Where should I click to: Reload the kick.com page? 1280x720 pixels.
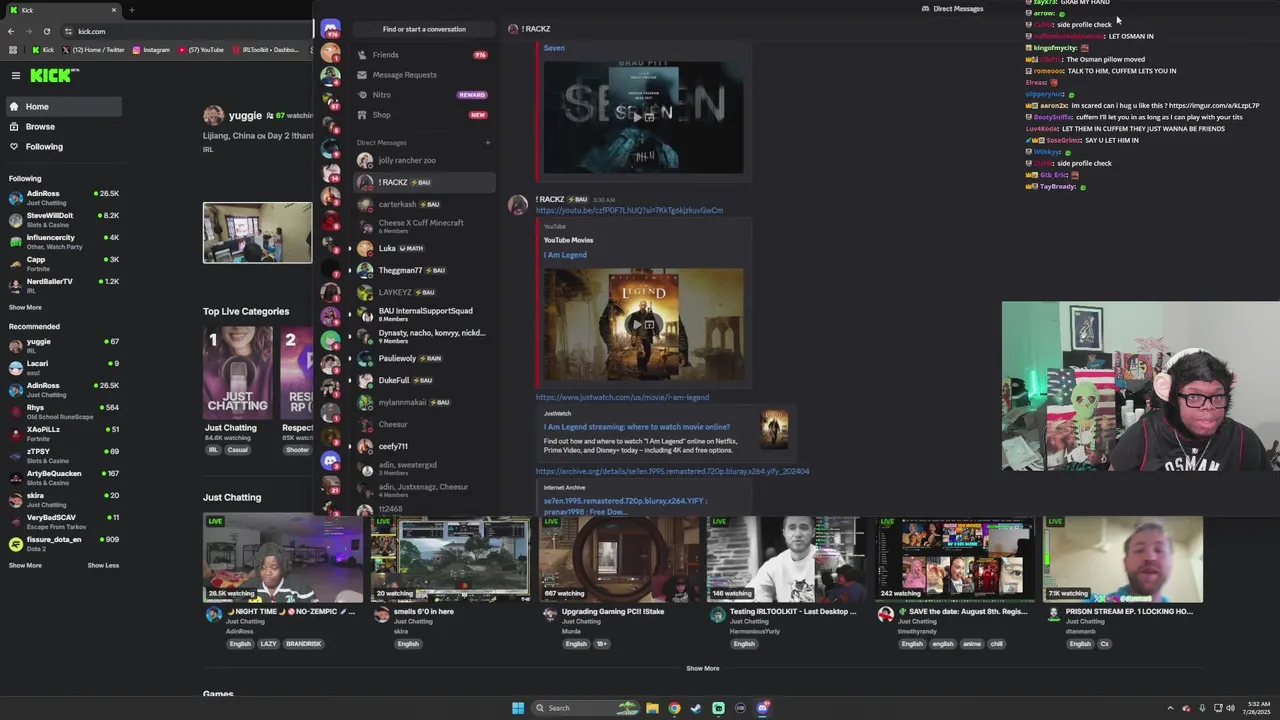46,31
